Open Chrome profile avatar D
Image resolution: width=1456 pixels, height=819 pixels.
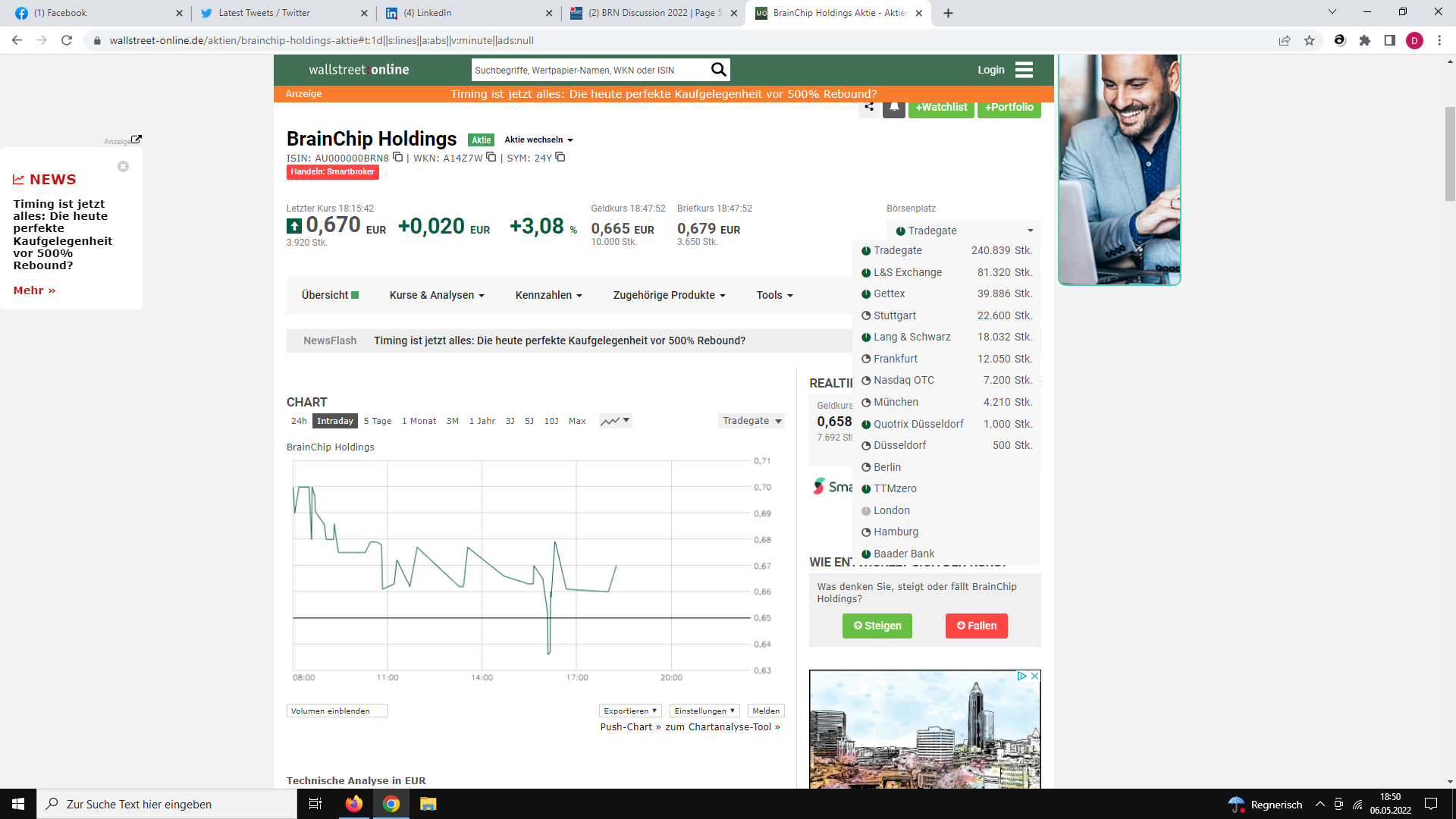1414,40
